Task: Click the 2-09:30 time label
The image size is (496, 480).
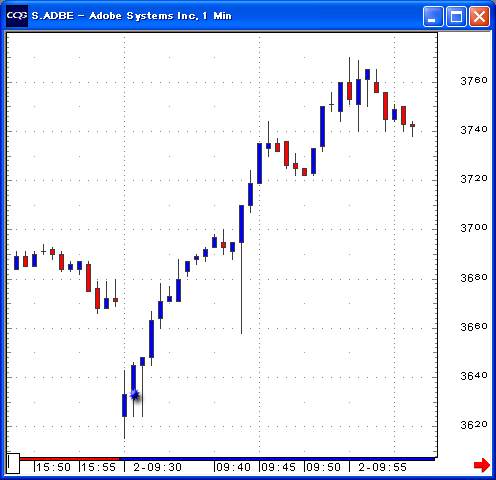Action: (x=157, y=467)
